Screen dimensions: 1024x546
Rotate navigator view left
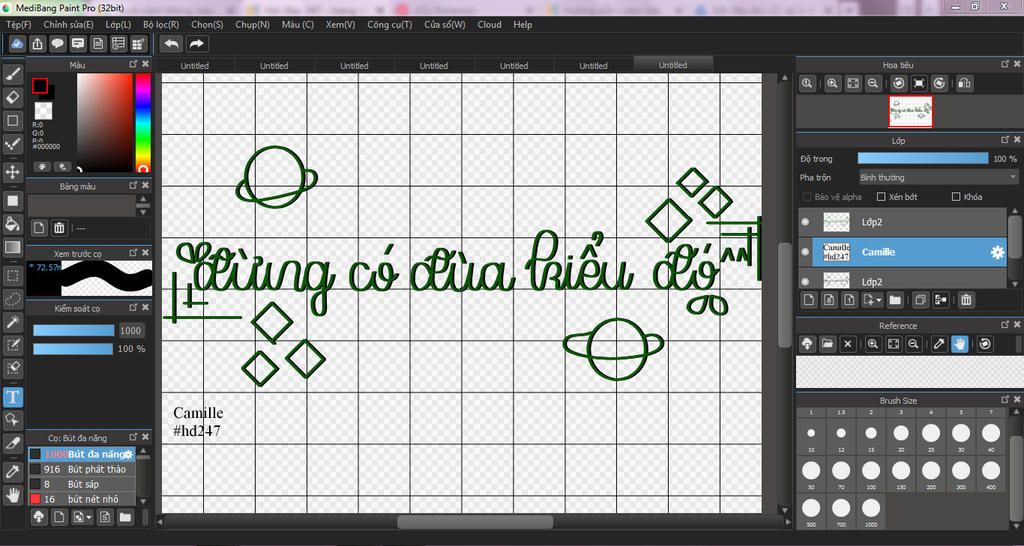tap(899, 83)
